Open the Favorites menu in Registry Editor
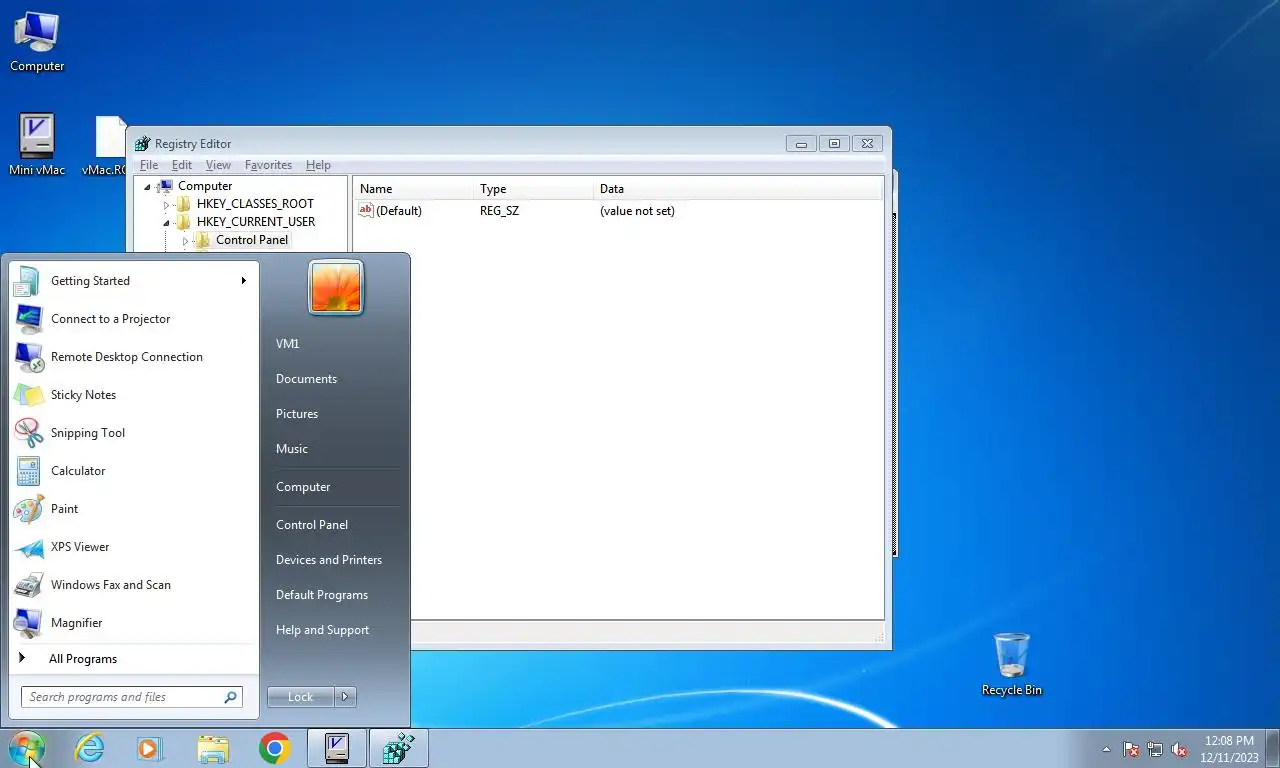The image size is (1280, 768). click(x=268, y=165)
